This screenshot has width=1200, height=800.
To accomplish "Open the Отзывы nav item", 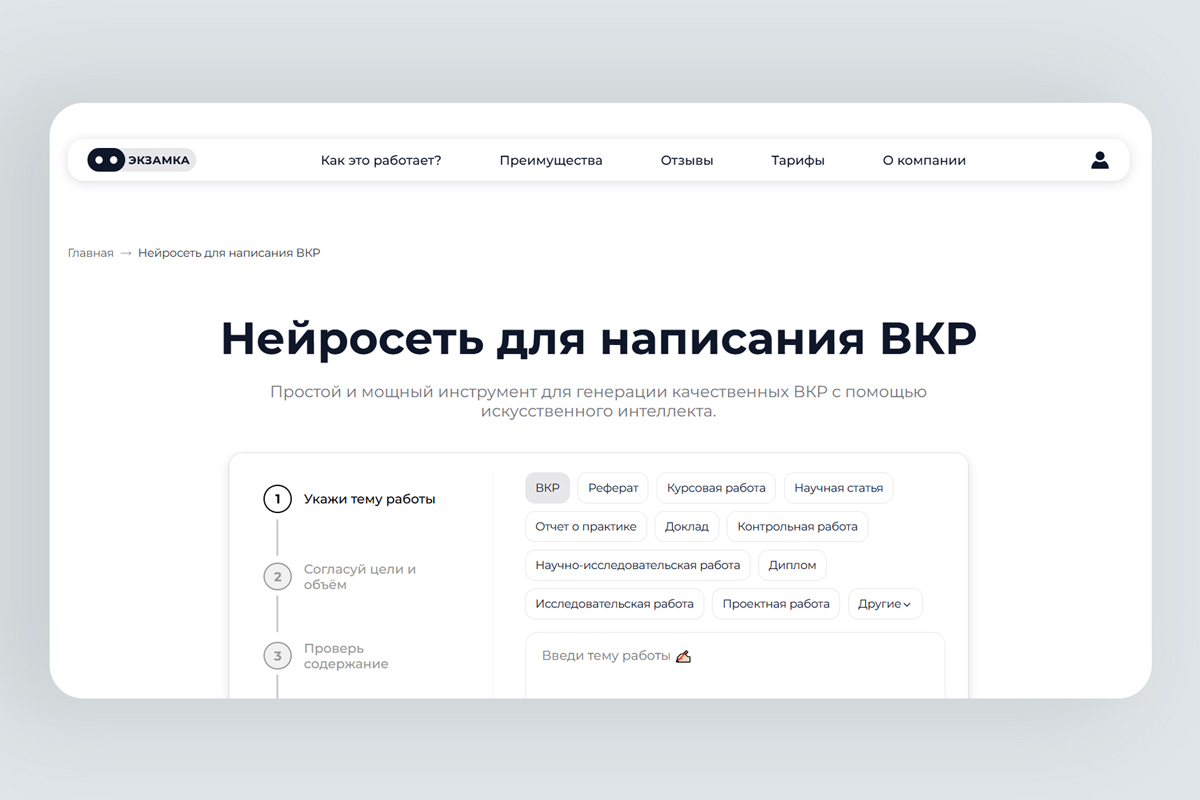I will pyautogui.click(x=687, y=160).
